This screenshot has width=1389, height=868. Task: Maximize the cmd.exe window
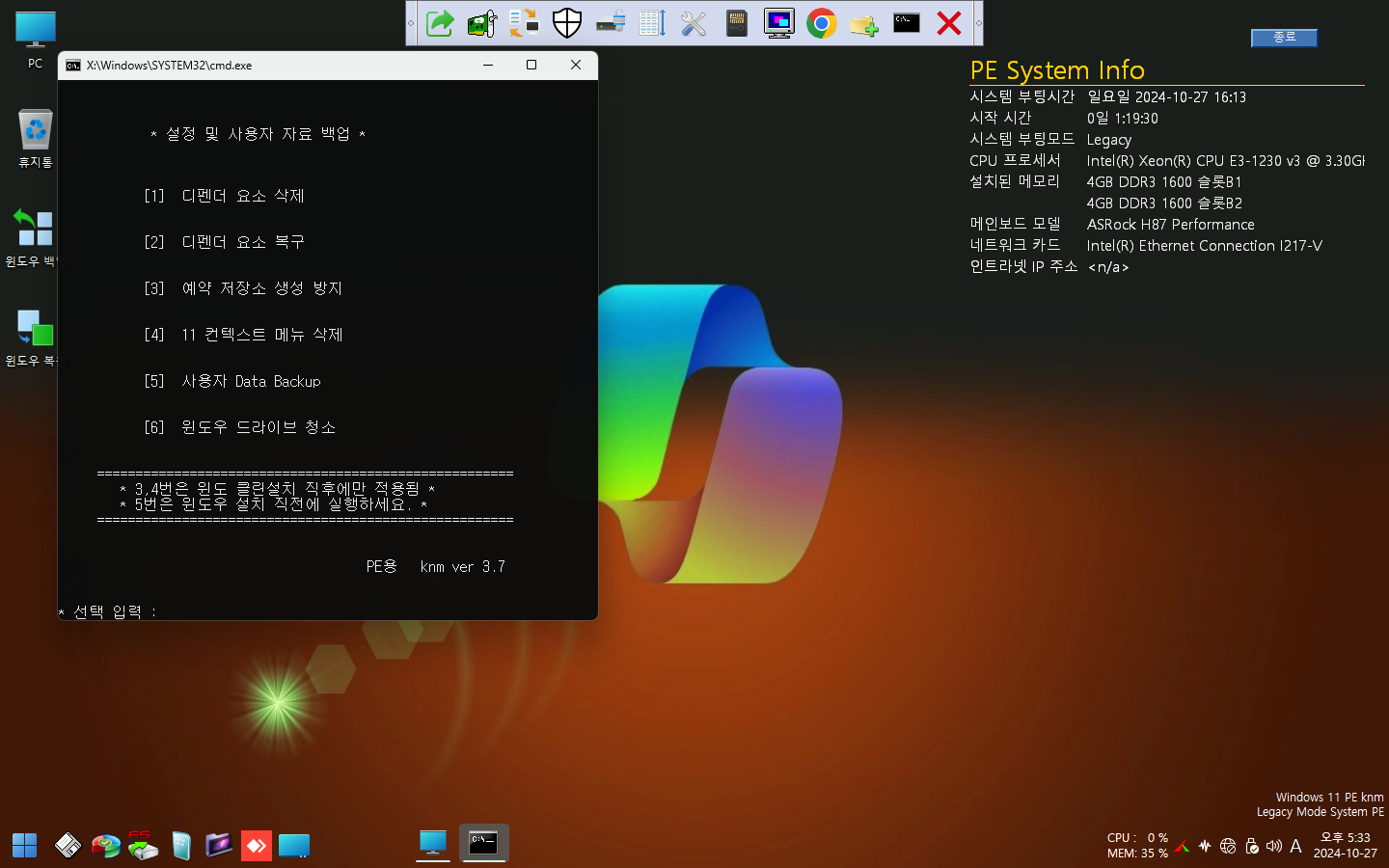click(531, 65)
